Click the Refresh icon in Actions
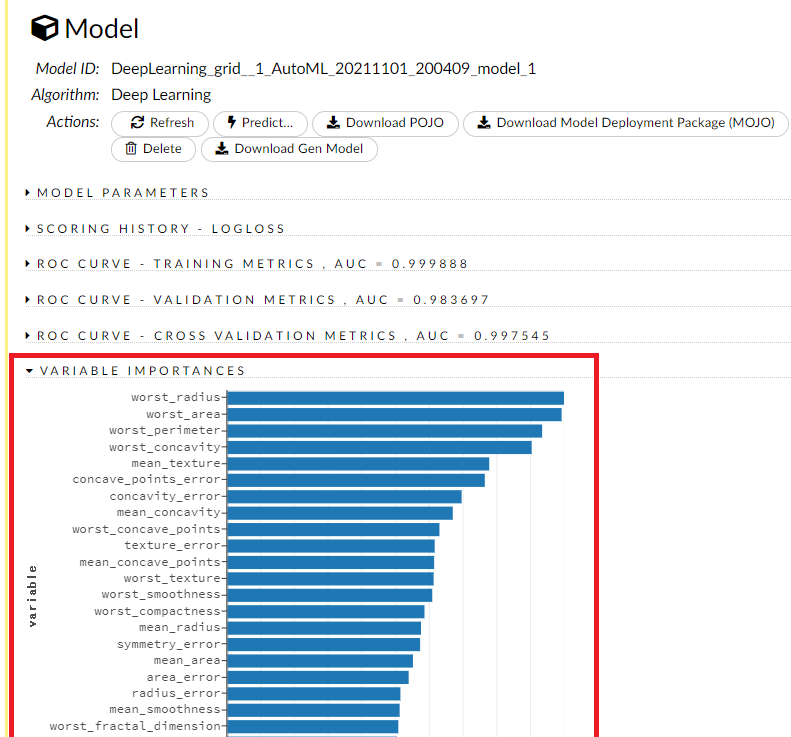The width and height of the screenshot is (791, 737). 138,123
